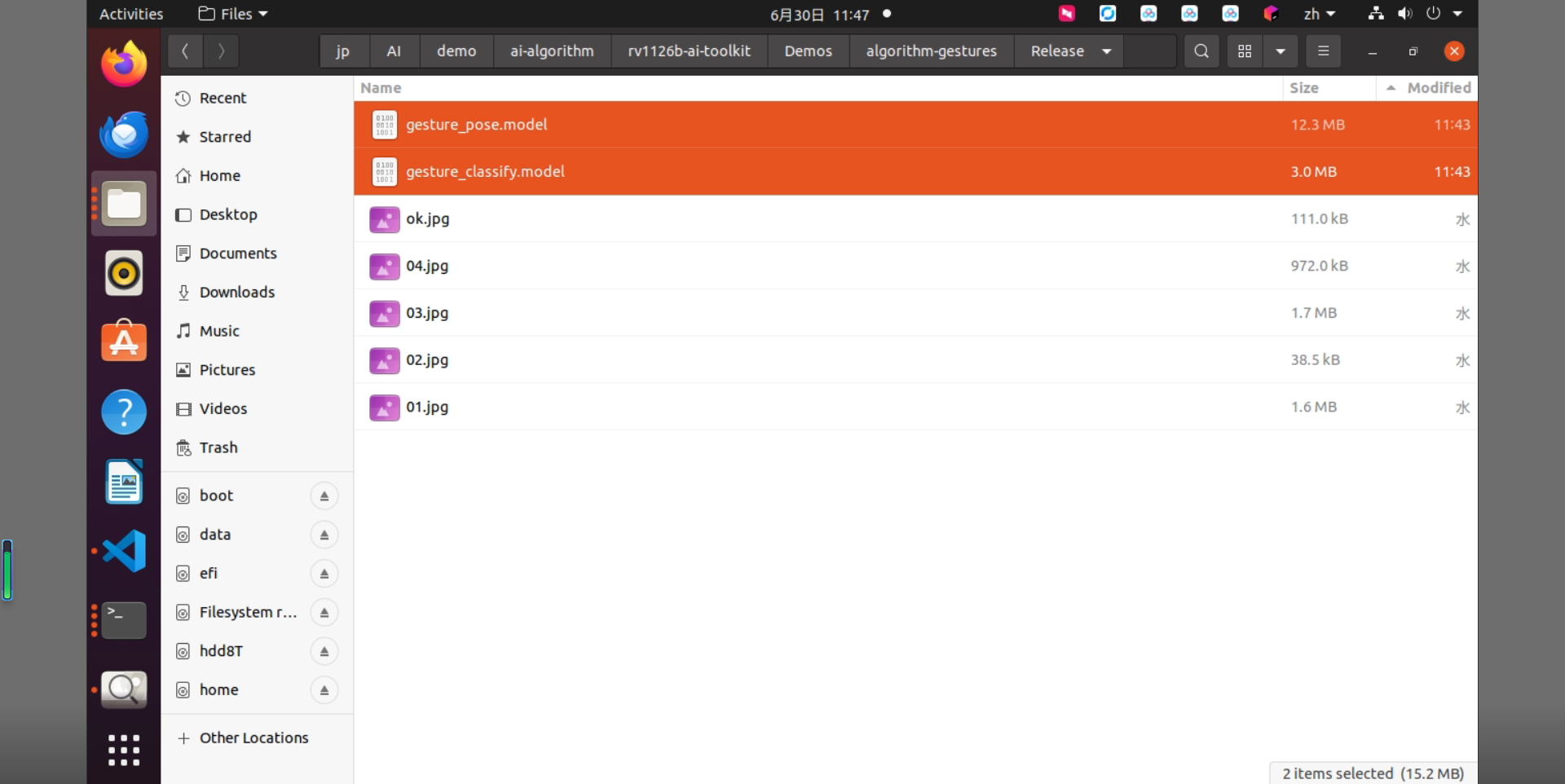Open Music in sidebar
Image resolution: width=1565 pixels, height=784 pixels.
click(x=257, y=332)
